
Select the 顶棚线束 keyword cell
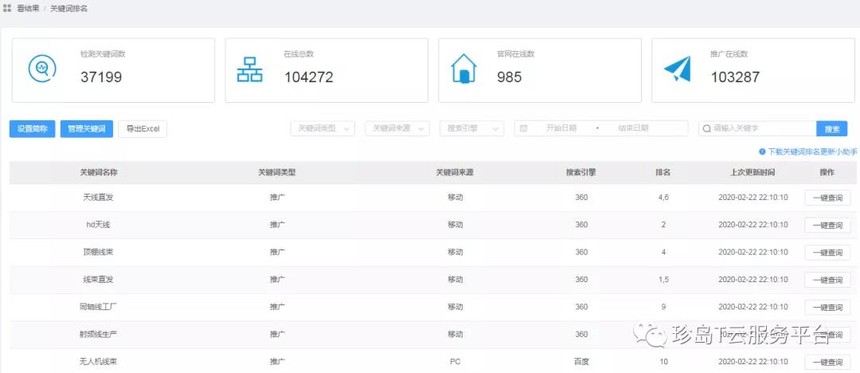coord(99,252)
